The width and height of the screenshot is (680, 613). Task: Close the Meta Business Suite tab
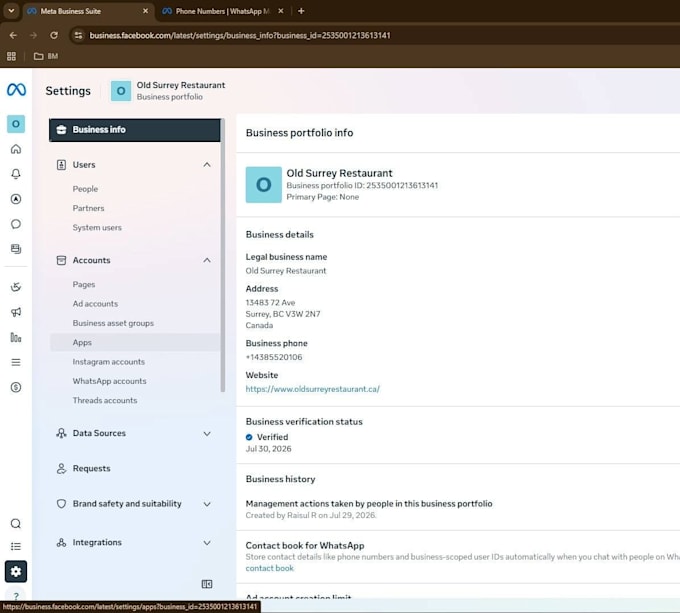[x=145, y=11]
